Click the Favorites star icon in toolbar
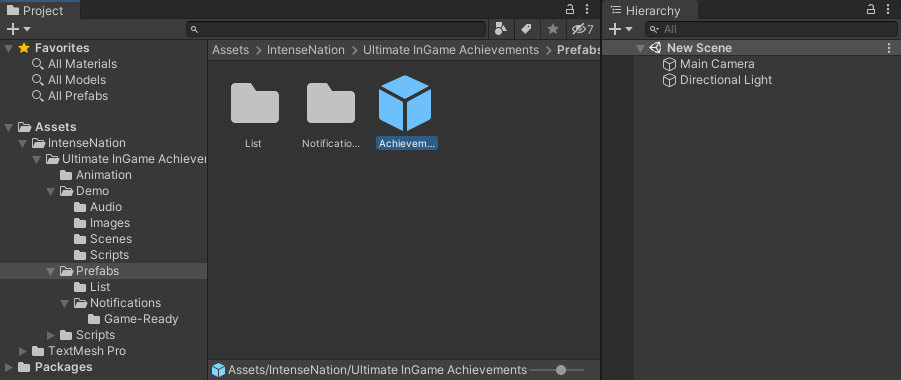The height and width of the screenshot is (380, 901). pyautogui.click(x=552, y=29)
